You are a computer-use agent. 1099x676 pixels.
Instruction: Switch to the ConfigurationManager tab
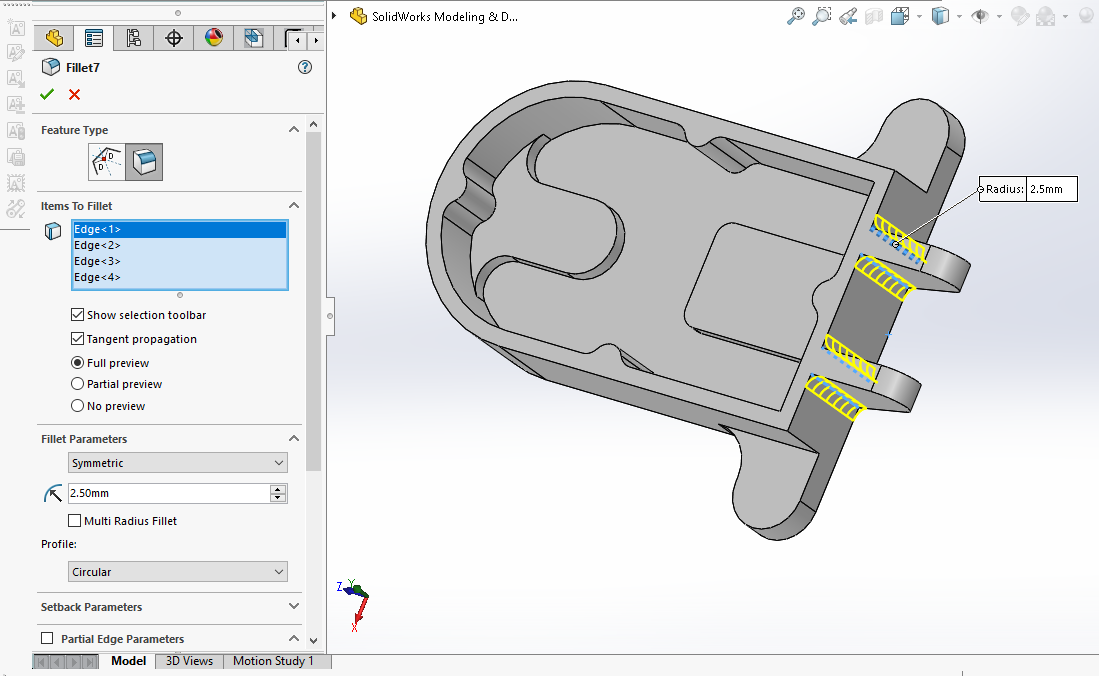(x=133, y=39)
